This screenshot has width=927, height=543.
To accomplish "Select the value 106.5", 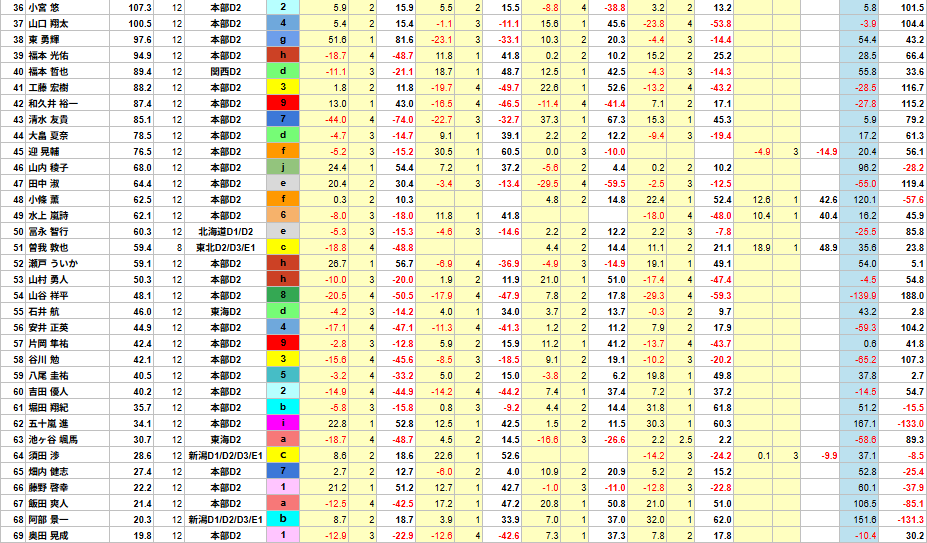I will (866, 504).
